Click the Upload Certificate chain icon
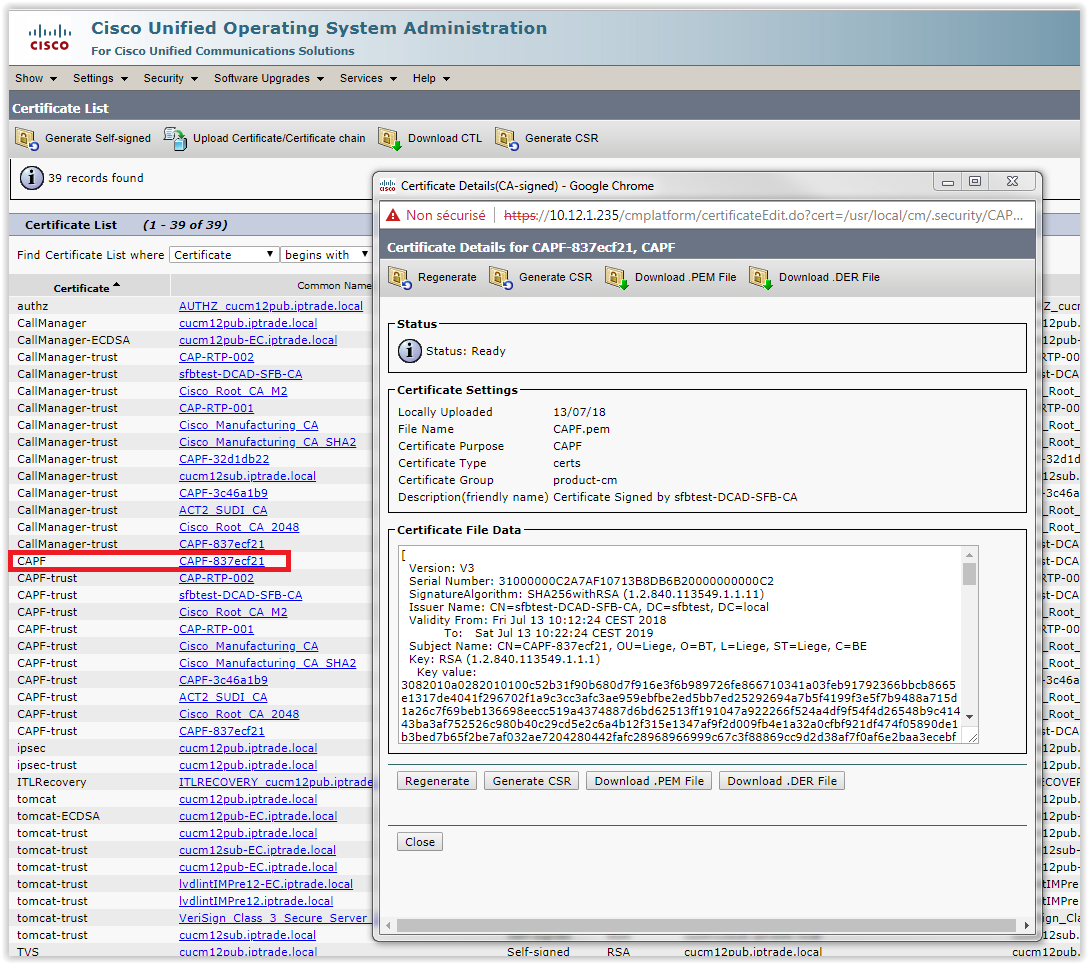The image size is (1088, 964). 175,139
